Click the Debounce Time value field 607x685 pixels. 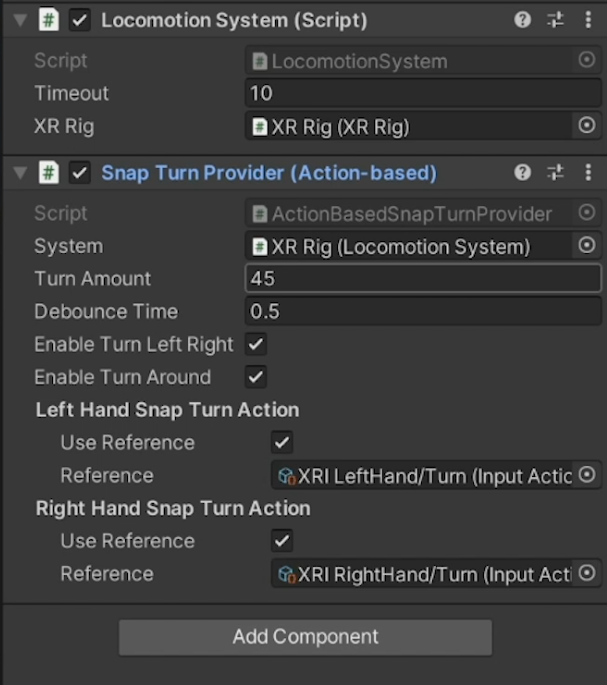coord(423,311)
